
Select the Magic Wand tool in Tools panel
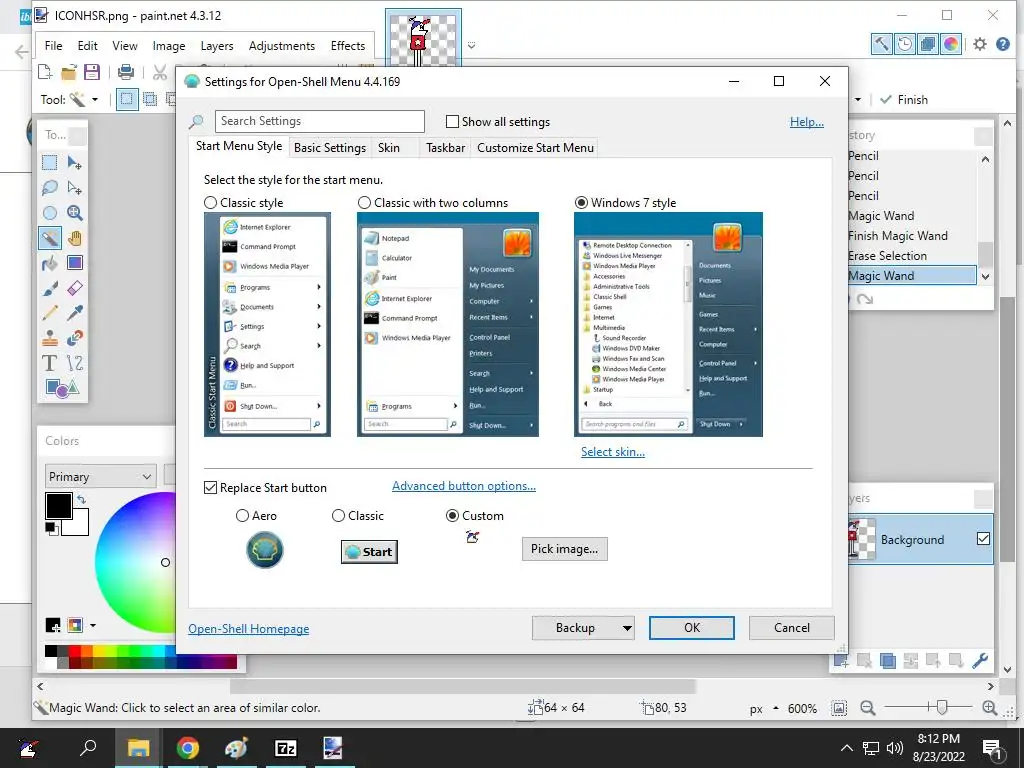pos(50,238)
